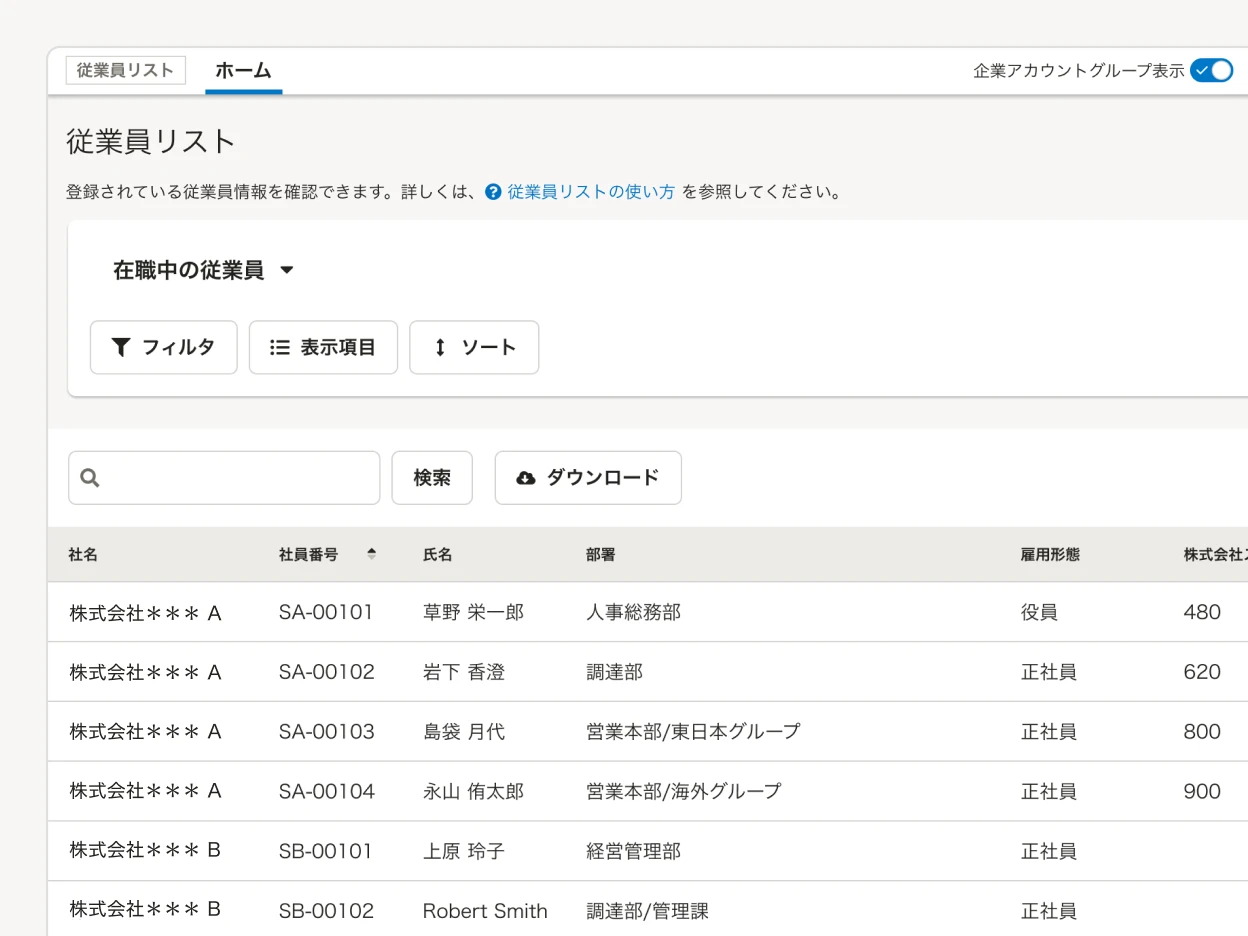Click the ソート button
The width and height of the screenshot is (1248, 936).
point(474,347)
